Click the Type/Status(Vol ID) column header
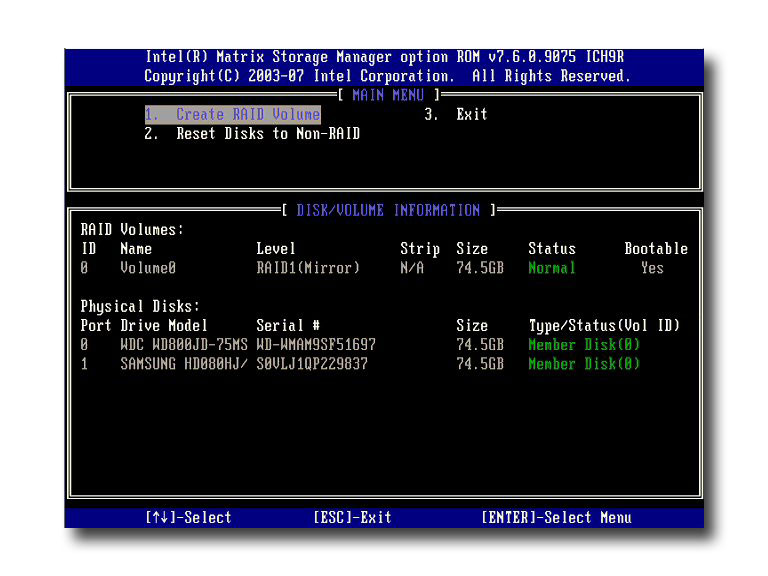The height and width of the screenshot is (576, 768). tap(604, 325)
